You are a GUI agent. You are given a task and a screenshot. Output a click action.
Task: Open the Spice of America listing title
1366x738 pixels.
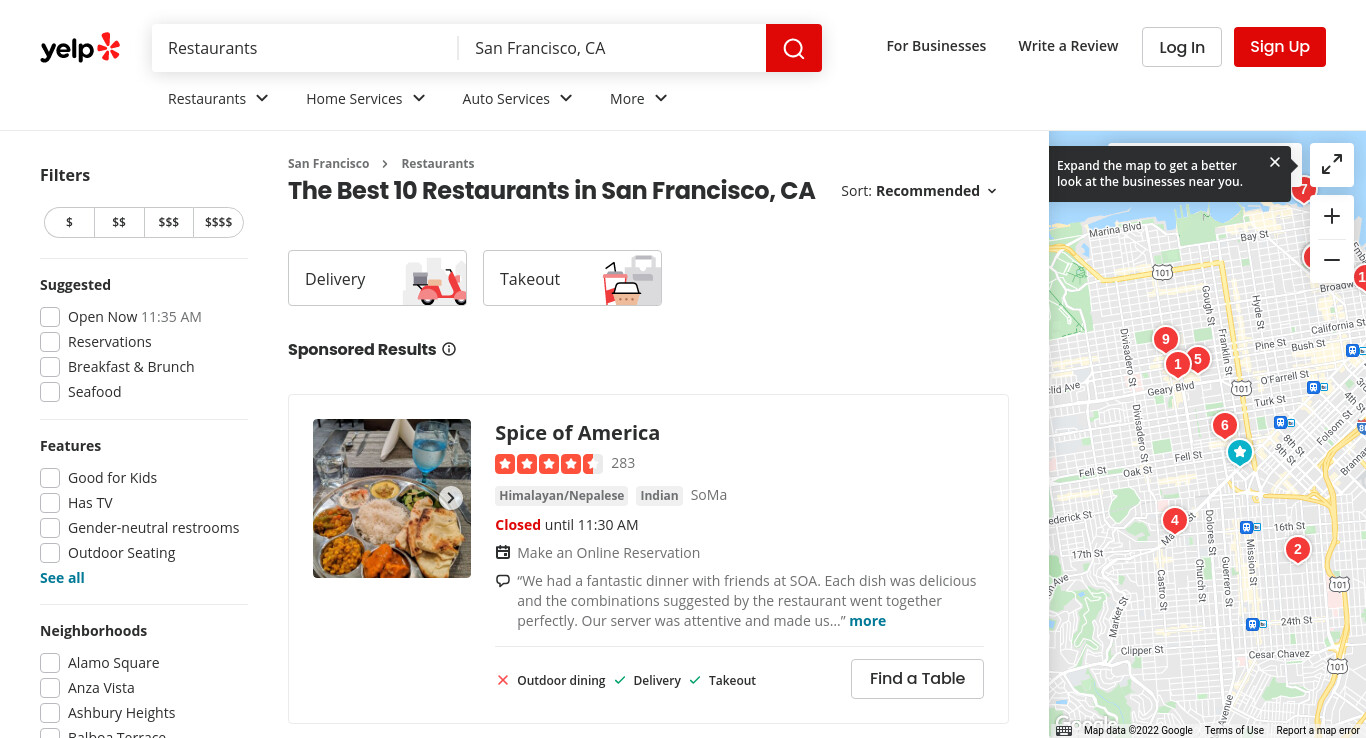[577, 433]
